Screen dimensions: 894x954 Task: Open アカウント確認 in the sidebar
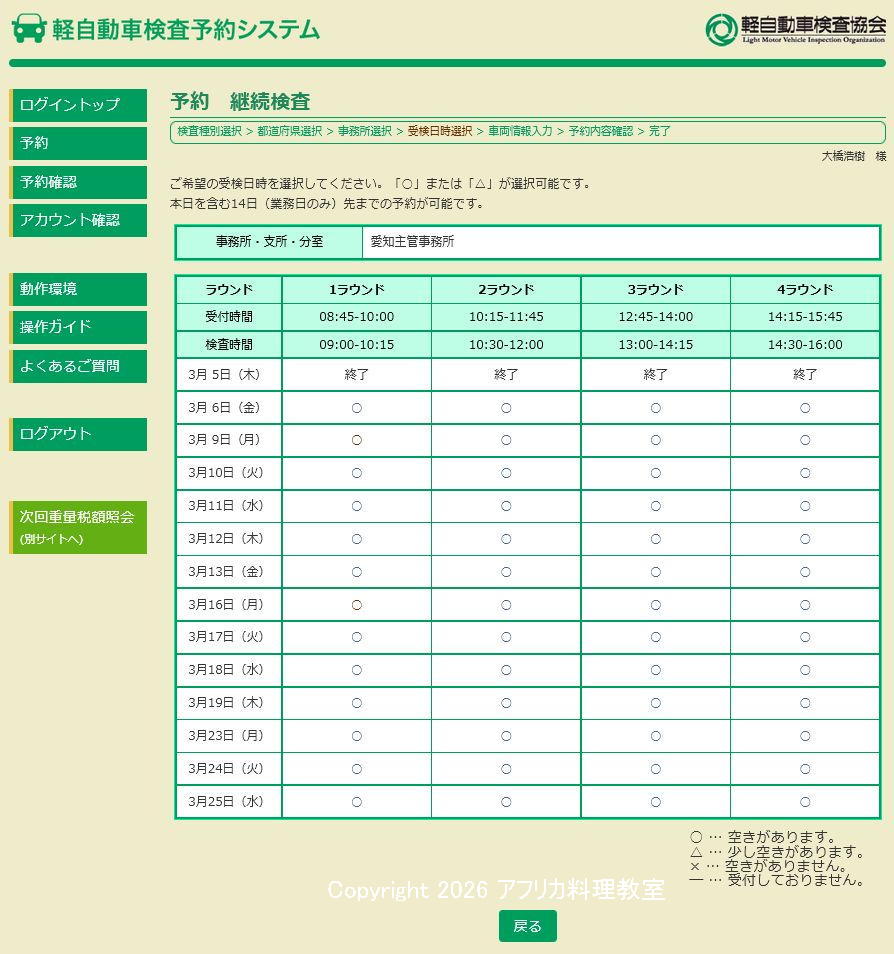click(79, 220)
